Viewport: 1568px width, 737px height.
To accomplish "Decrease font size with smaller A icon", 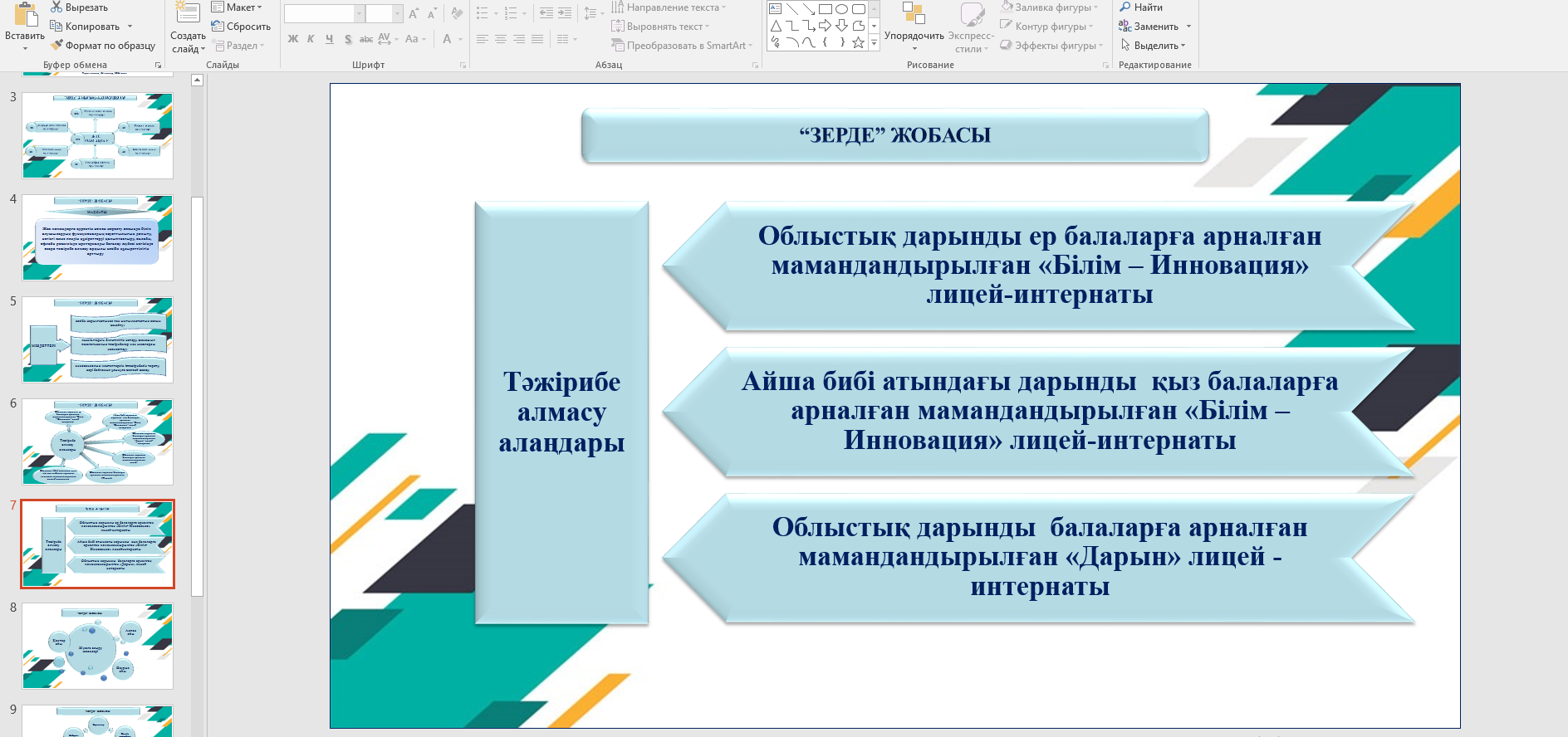I will tap(432, 13).
